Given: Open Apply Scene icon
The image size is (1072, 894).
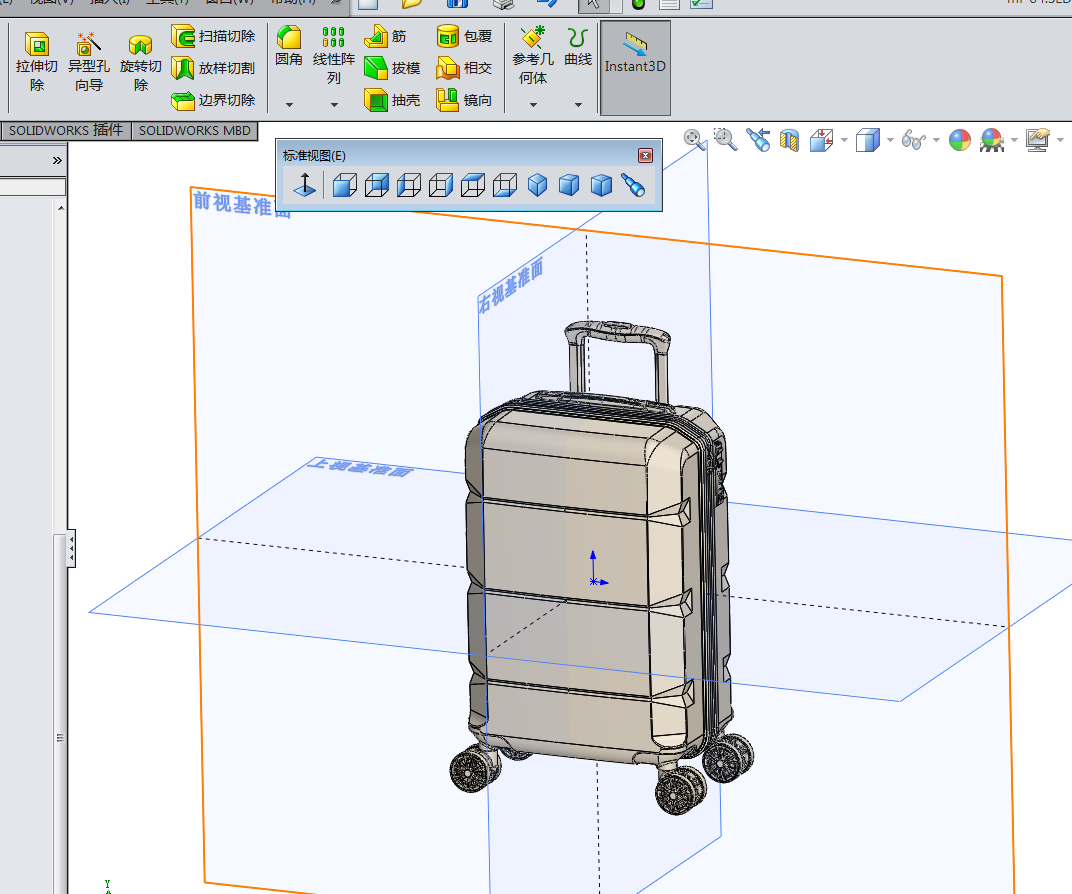Looking at the screenshot, I should pyautogui.click(x=992, y=140).
